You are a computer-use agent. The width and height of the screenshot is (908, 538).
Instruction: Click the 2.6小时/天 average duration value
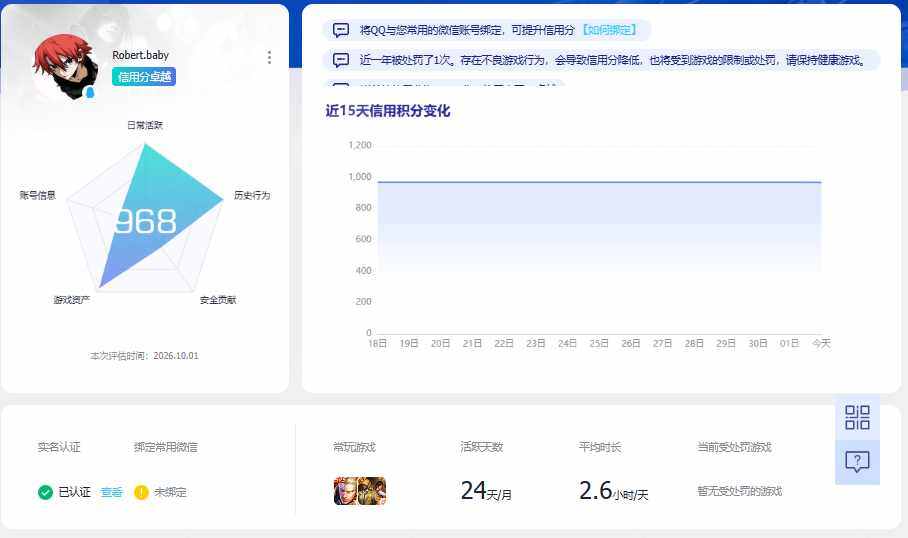click(x=613, y=491)
